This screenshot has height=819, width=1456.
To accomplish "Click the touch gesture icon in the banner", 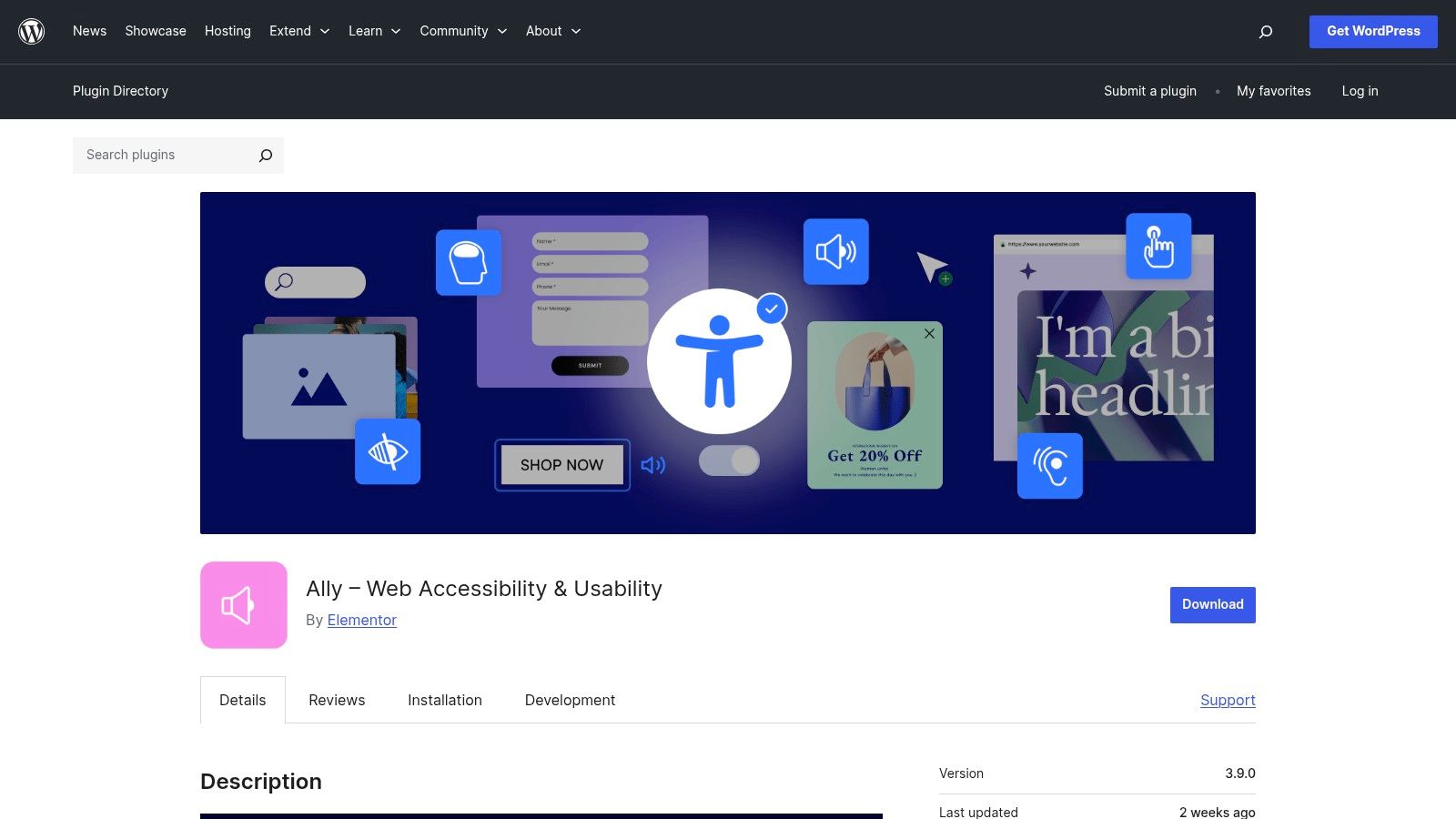I will 1158,246.
